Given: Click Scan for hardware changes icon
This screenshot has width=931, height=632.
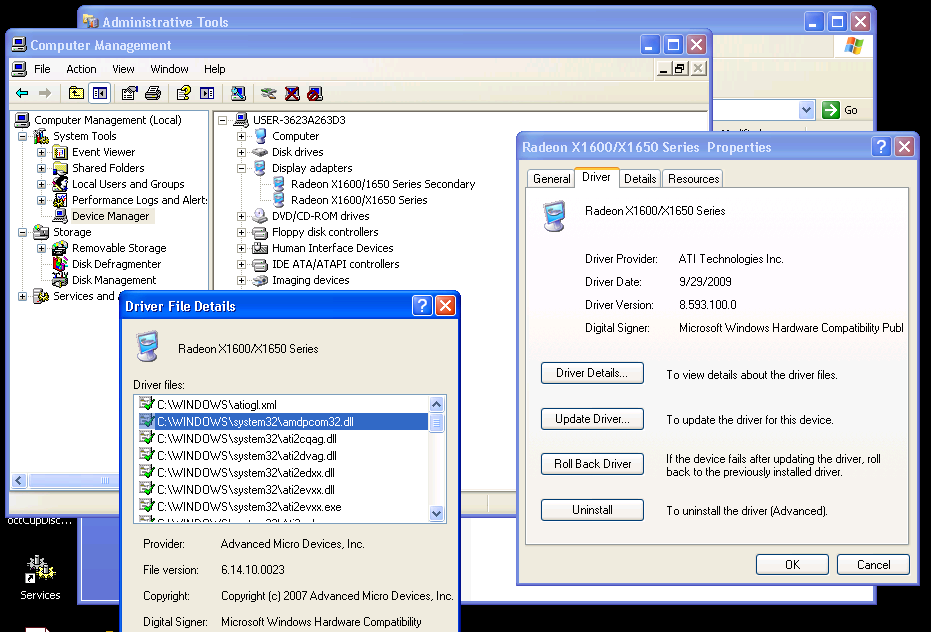Looking at the screenshot, I should tap(238, 93).
